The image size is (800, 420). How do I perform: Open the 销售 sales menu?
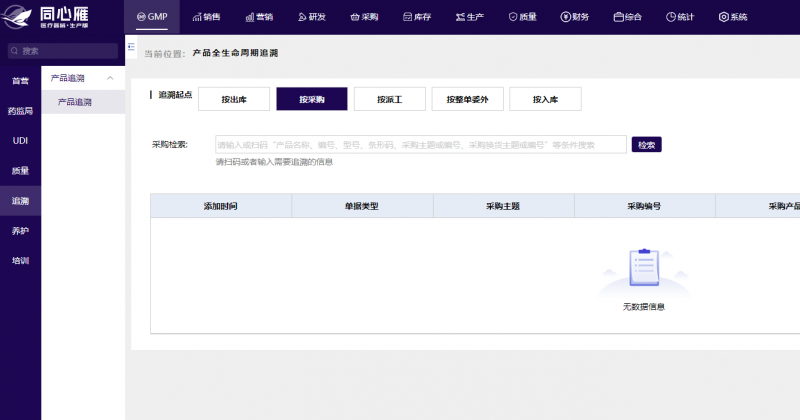click(x=207, y=17)
